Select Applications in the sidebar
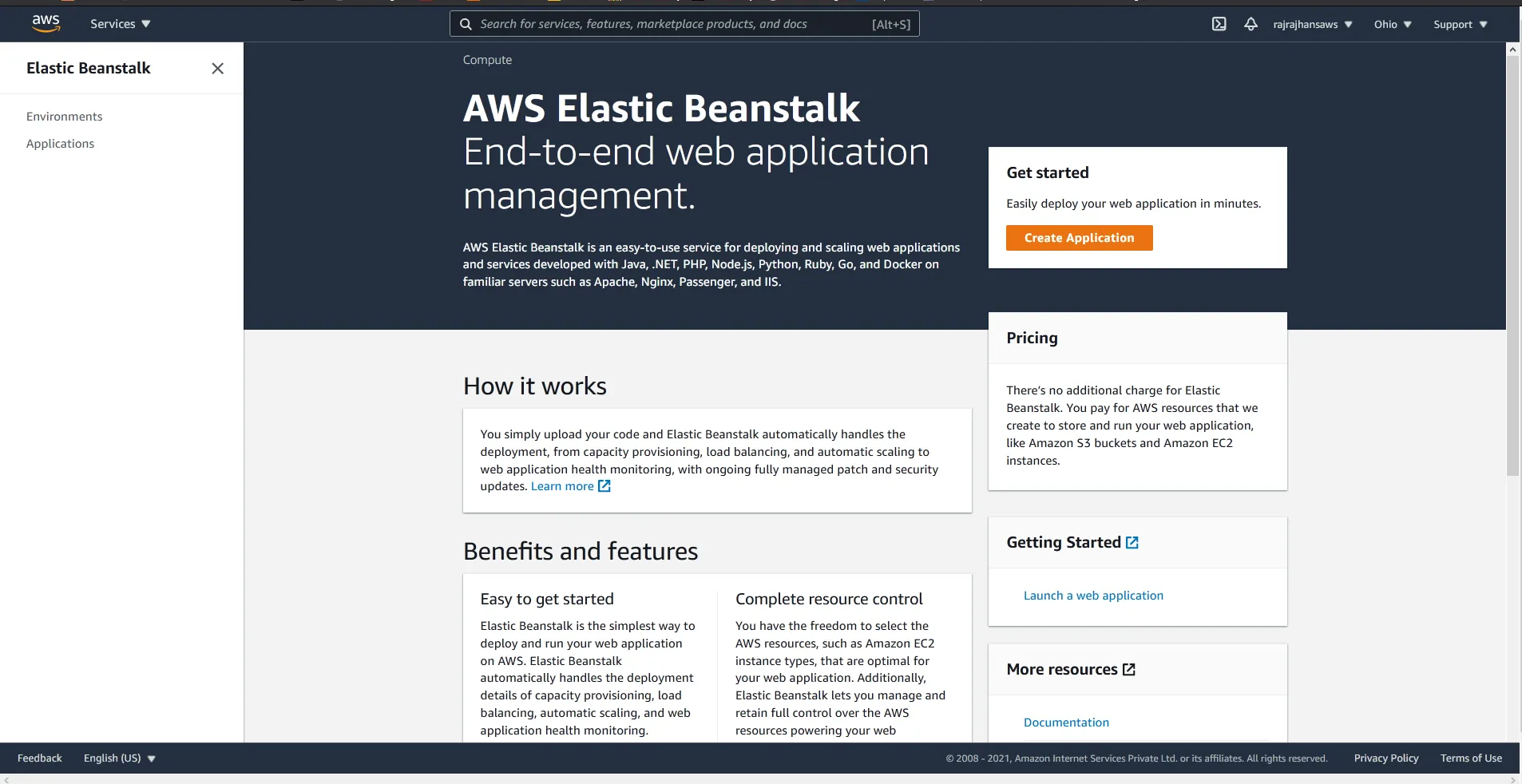Viewport: 1522px width, 784px height. pyautogui.click(x=60, y=143)
